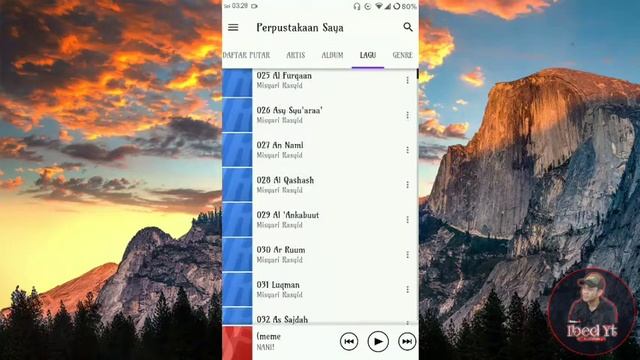Image resolution: width=640 pixels, height=360 pixels.
Task: Skip to next track
Action: coord(407,342)
